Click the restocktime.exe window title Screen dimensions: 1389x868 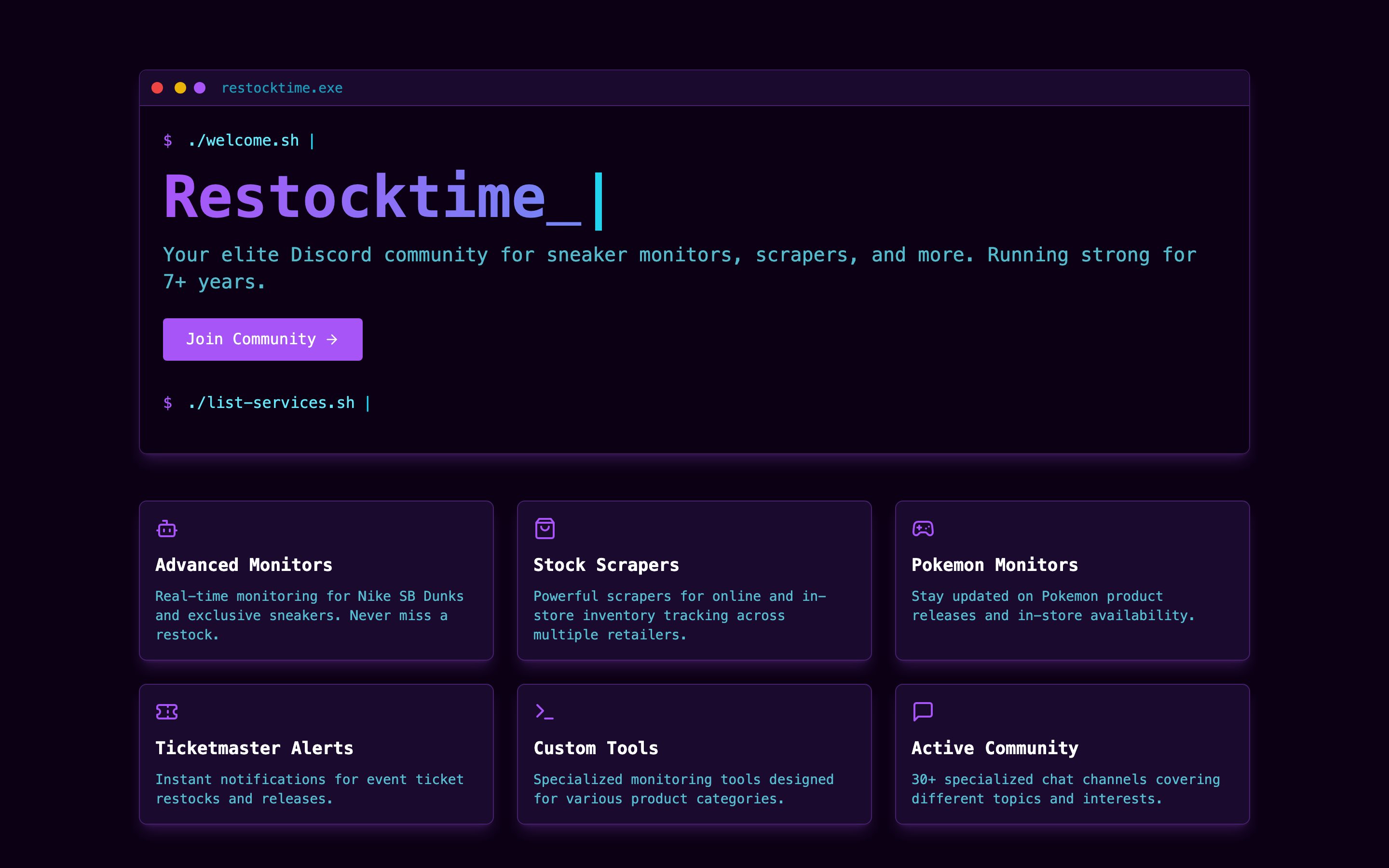tap(282, 88)
